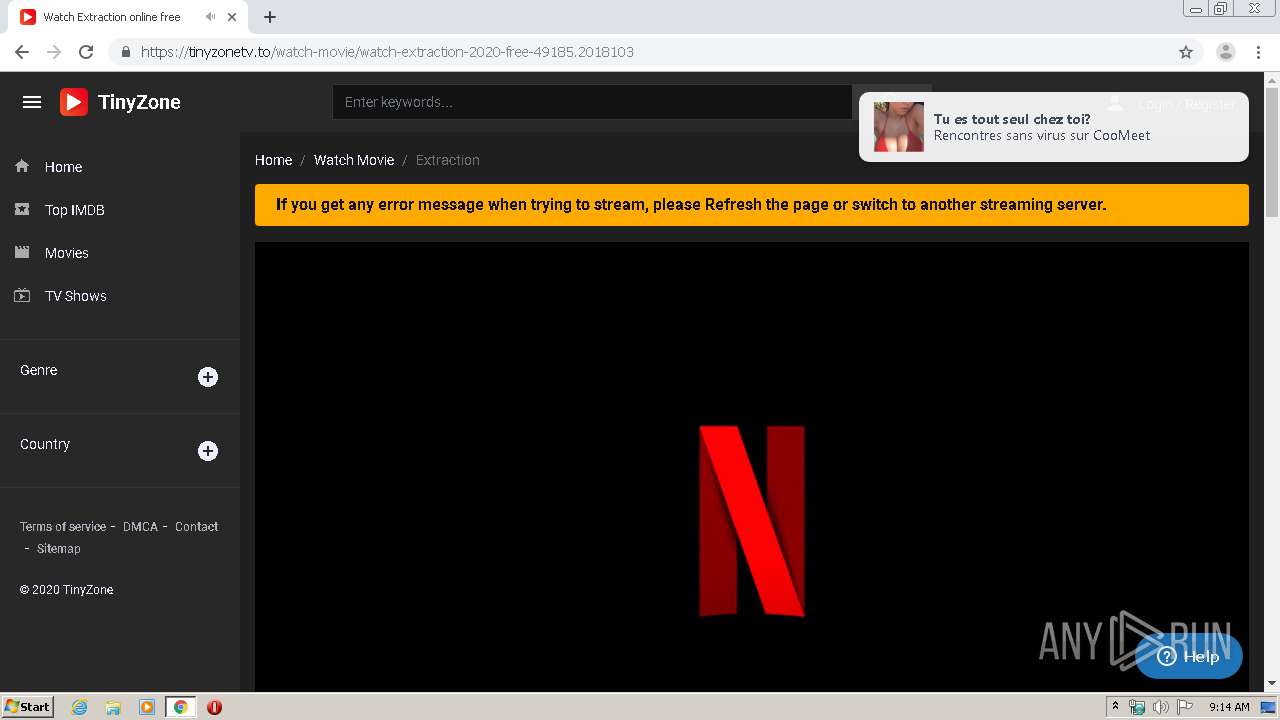Image resolution: width=1280 pixels, height=720 pixels.
Task: Mute the tab audio icon
Action: tap(210, 17)
